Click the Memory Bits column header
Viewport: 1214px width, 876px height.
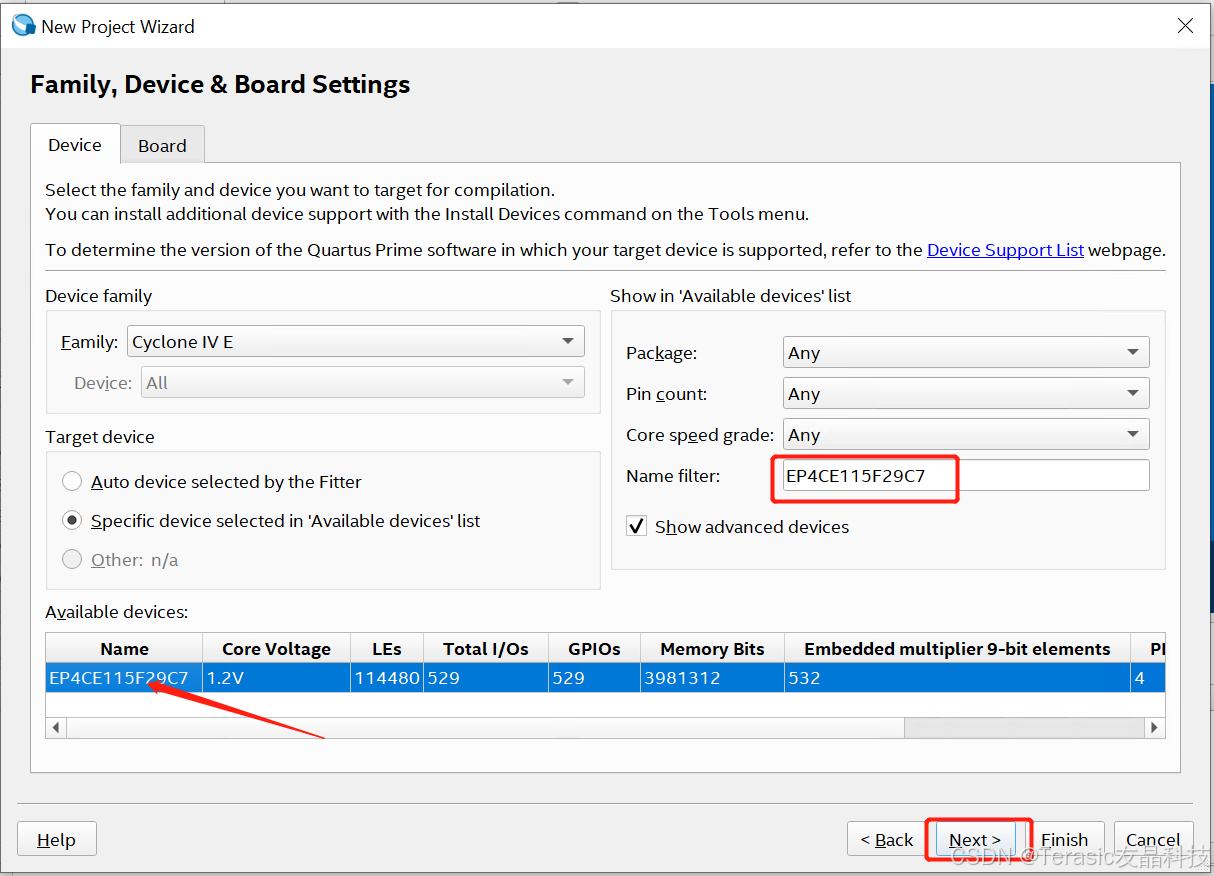[x=712, y=648]
